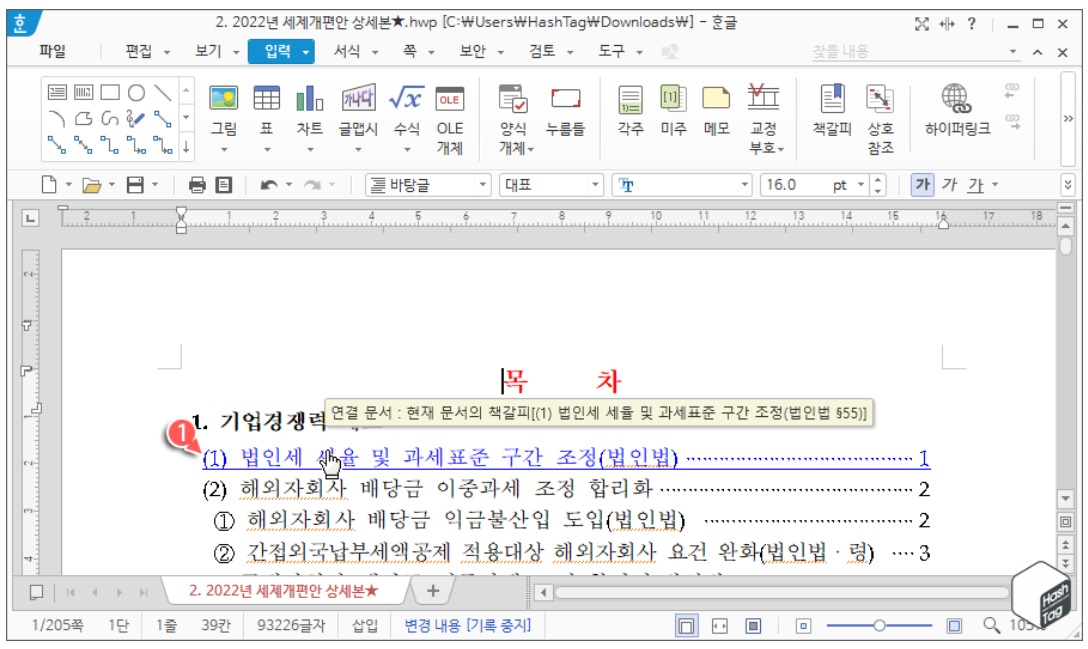Collapse ribbon with up chevron
1088x649 pixels.
click(x=1037, y=52)
